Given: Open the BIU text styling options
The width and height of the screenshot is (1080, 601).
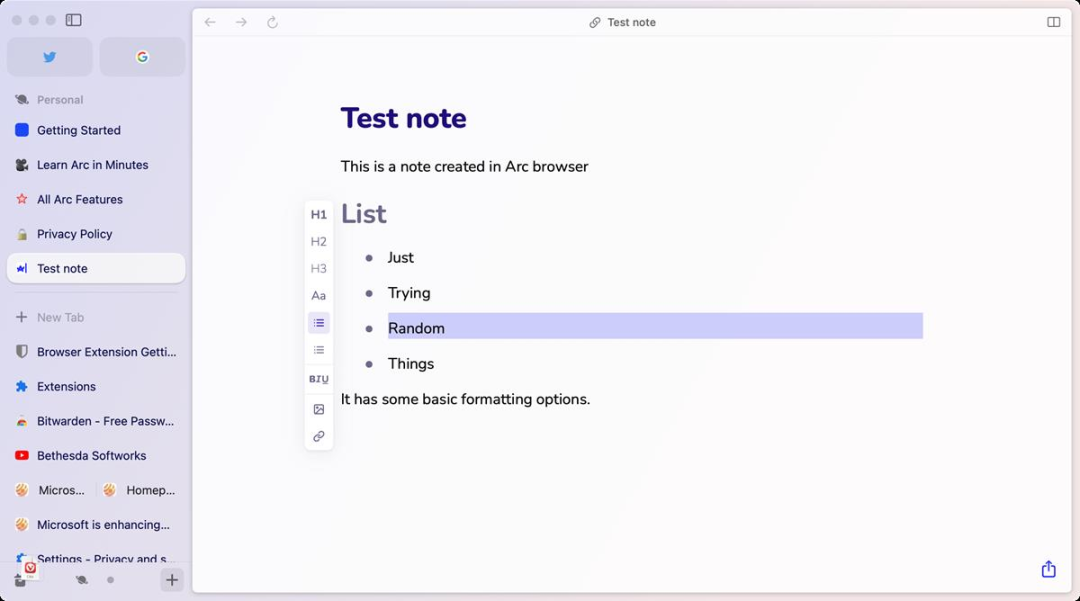Looking at the screenshot, I should point(318,379).
